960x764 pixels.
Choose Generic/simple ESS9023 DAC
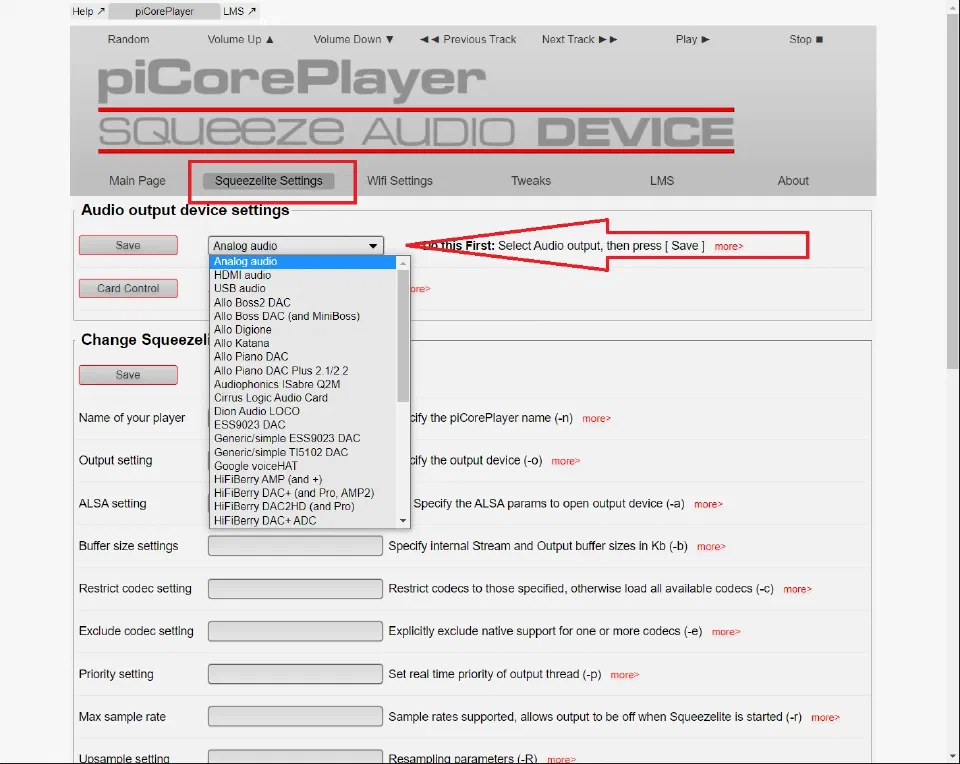point(302,438)
